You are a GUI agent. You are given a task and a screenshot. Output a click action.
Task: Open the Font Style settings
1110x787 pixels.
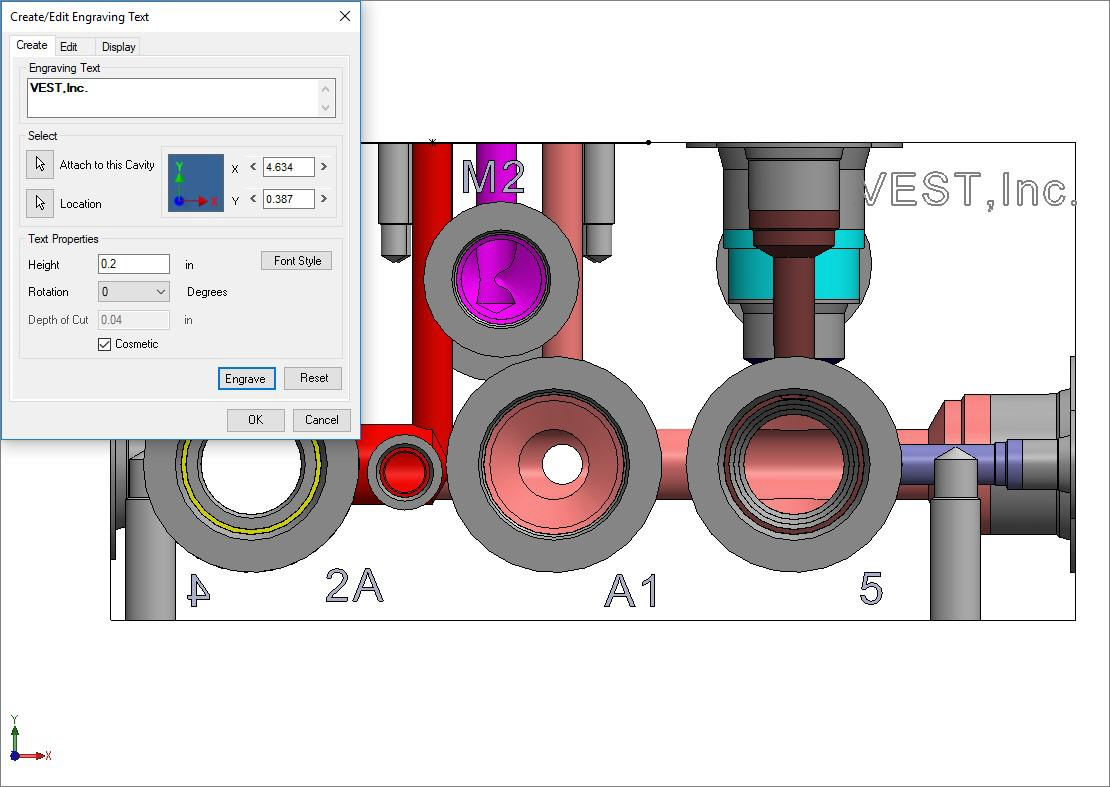coord(297,261)
